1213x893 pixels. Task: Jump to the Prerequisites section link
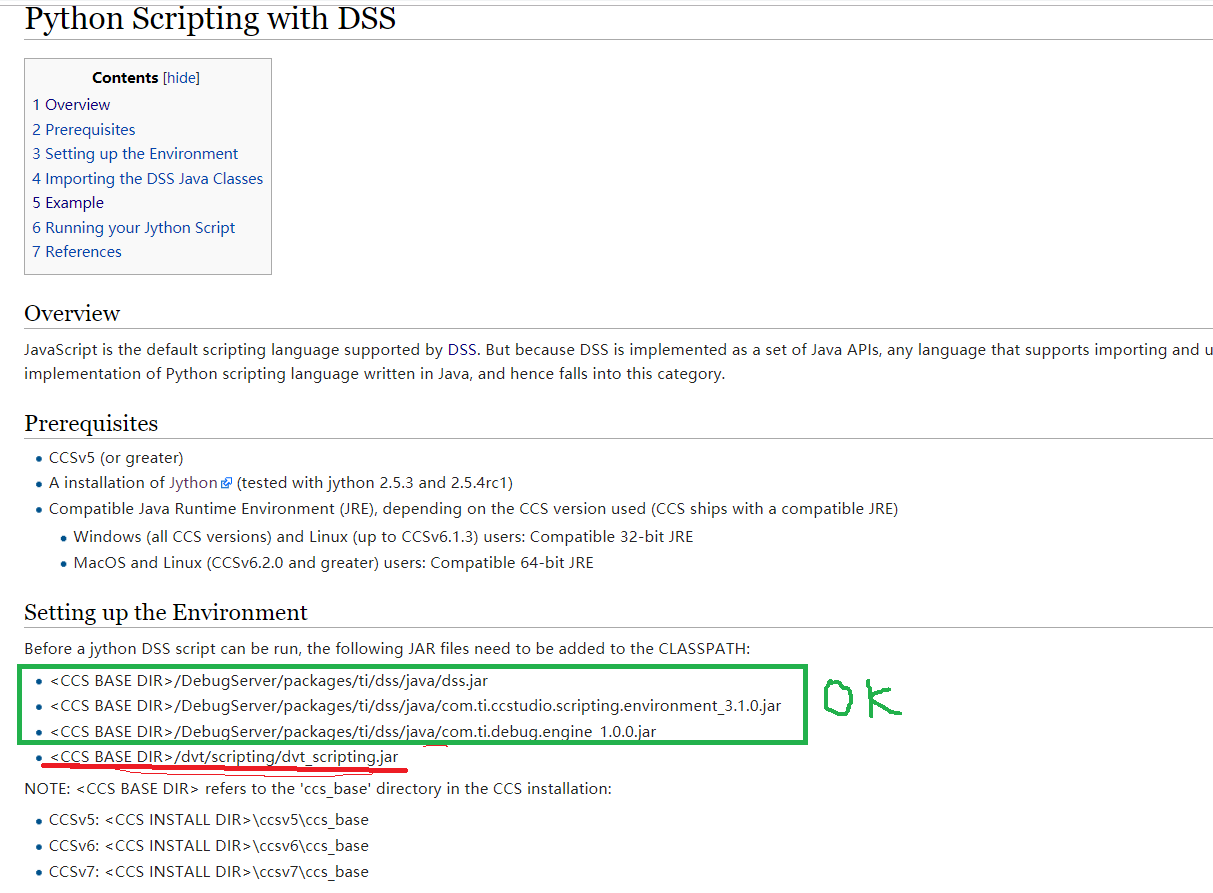83,130
